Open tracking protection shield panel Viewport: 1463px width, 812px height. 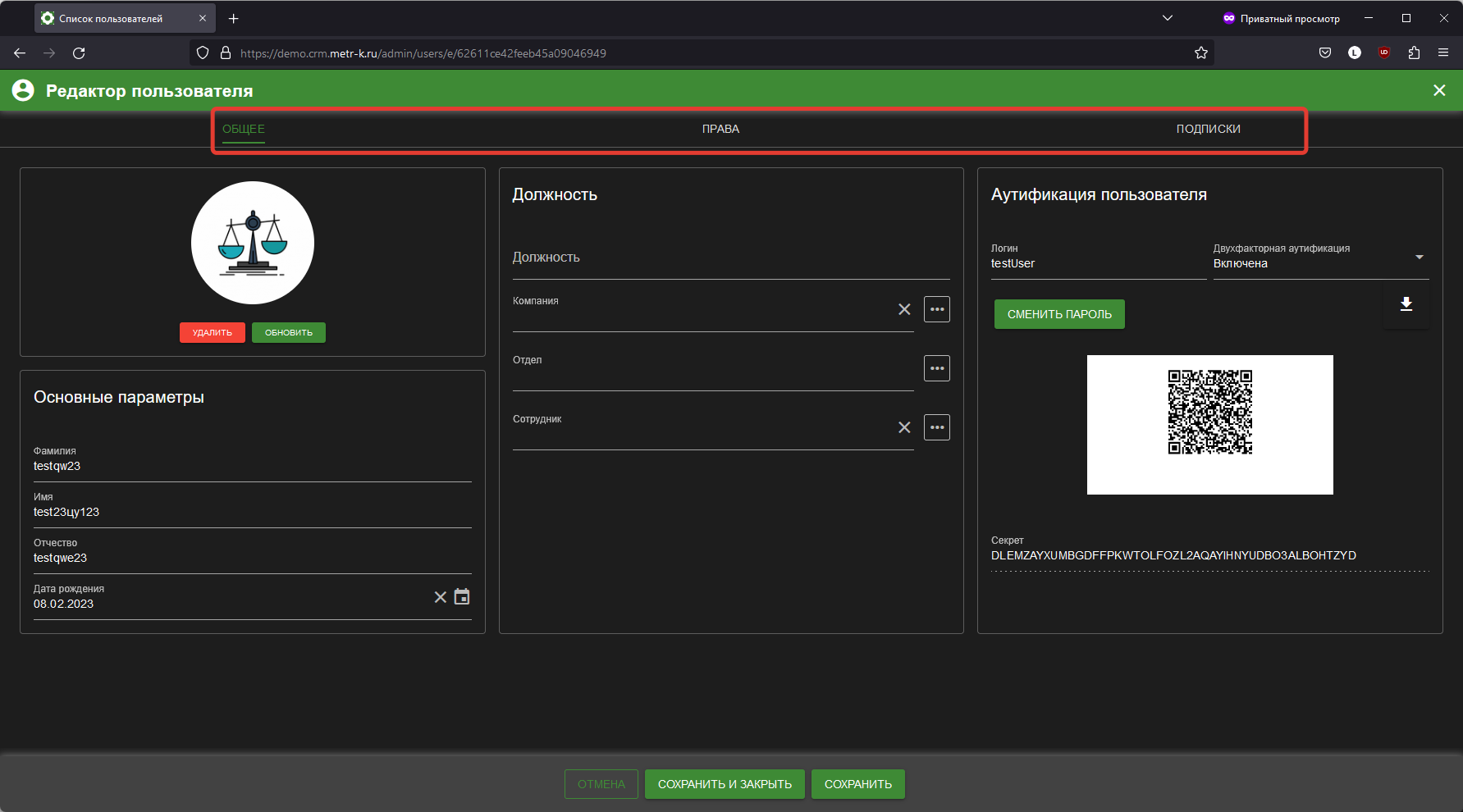[x=203, y=52]
